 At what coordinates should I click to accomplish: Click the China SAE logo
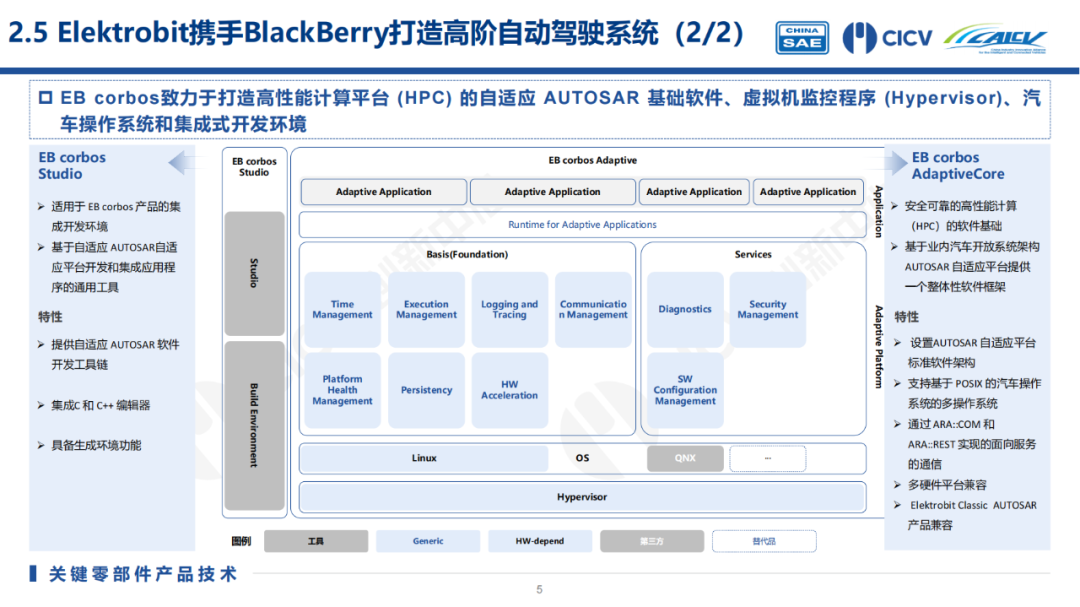pyautogui.click(x=801, y=37)
